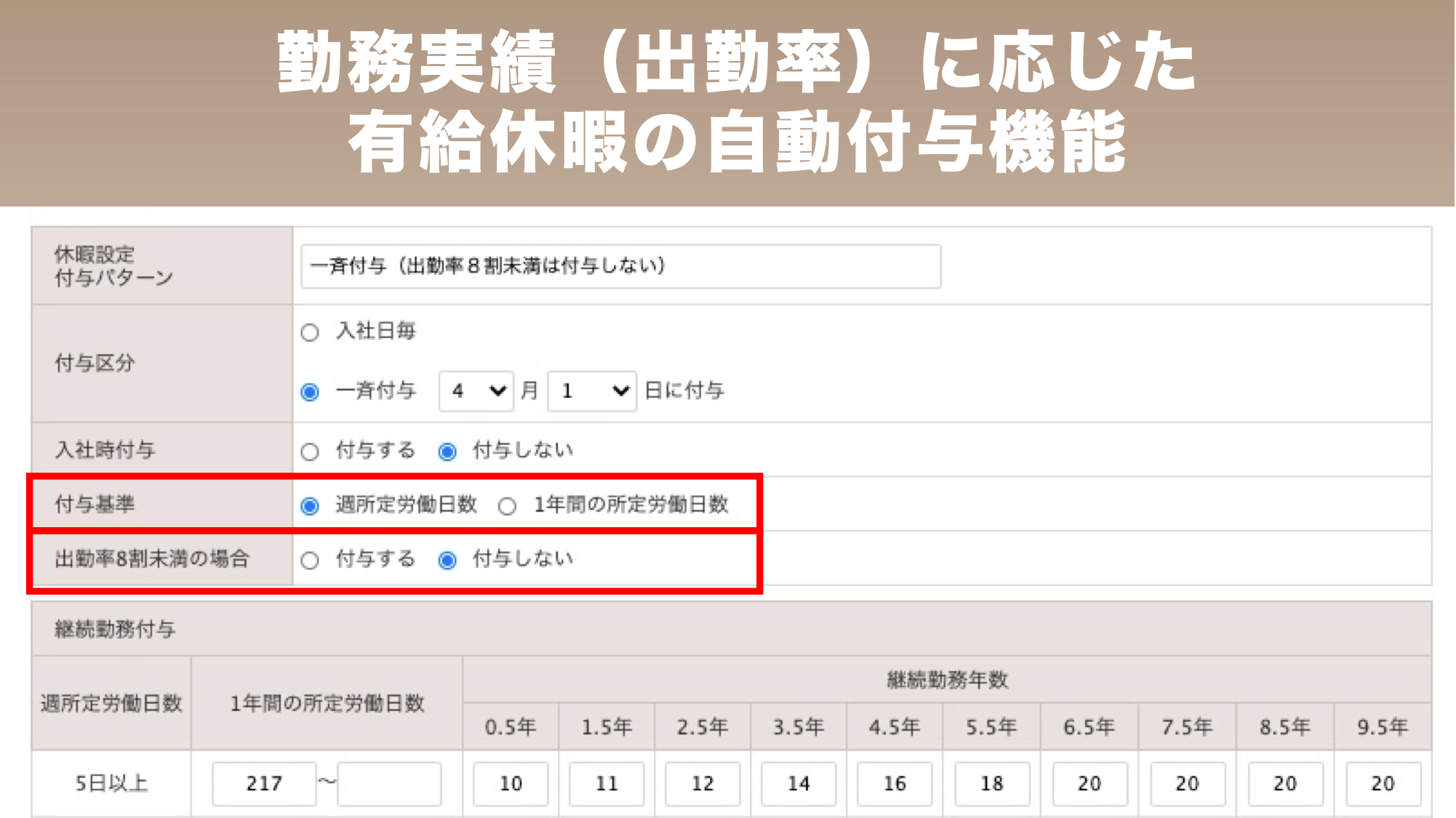
Task: Click the 7.5年 field with 20
Action: pos(1188,783)
